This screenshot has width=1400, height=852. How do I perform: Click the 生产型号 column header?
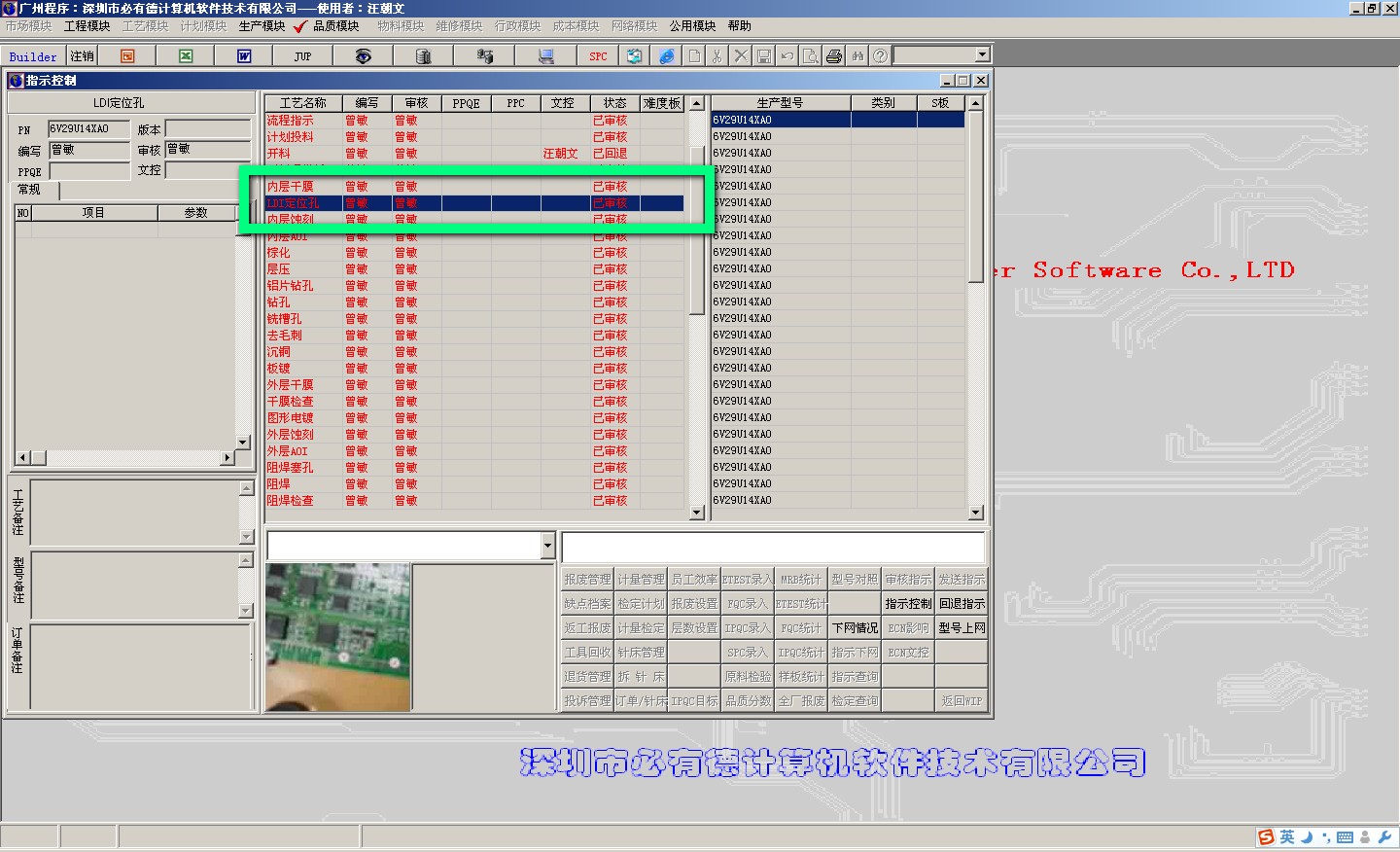coord(781,103)
